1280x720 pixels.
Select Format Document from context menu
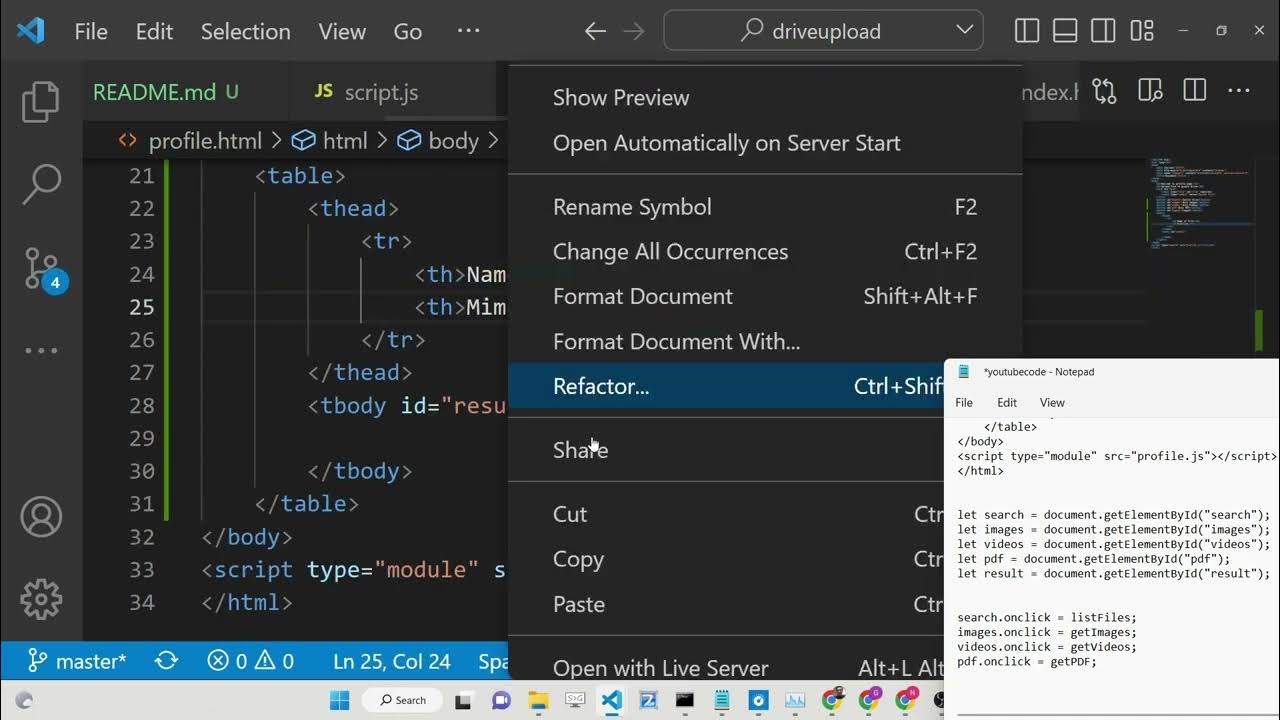pyautogui.click(x=642, y=297)
